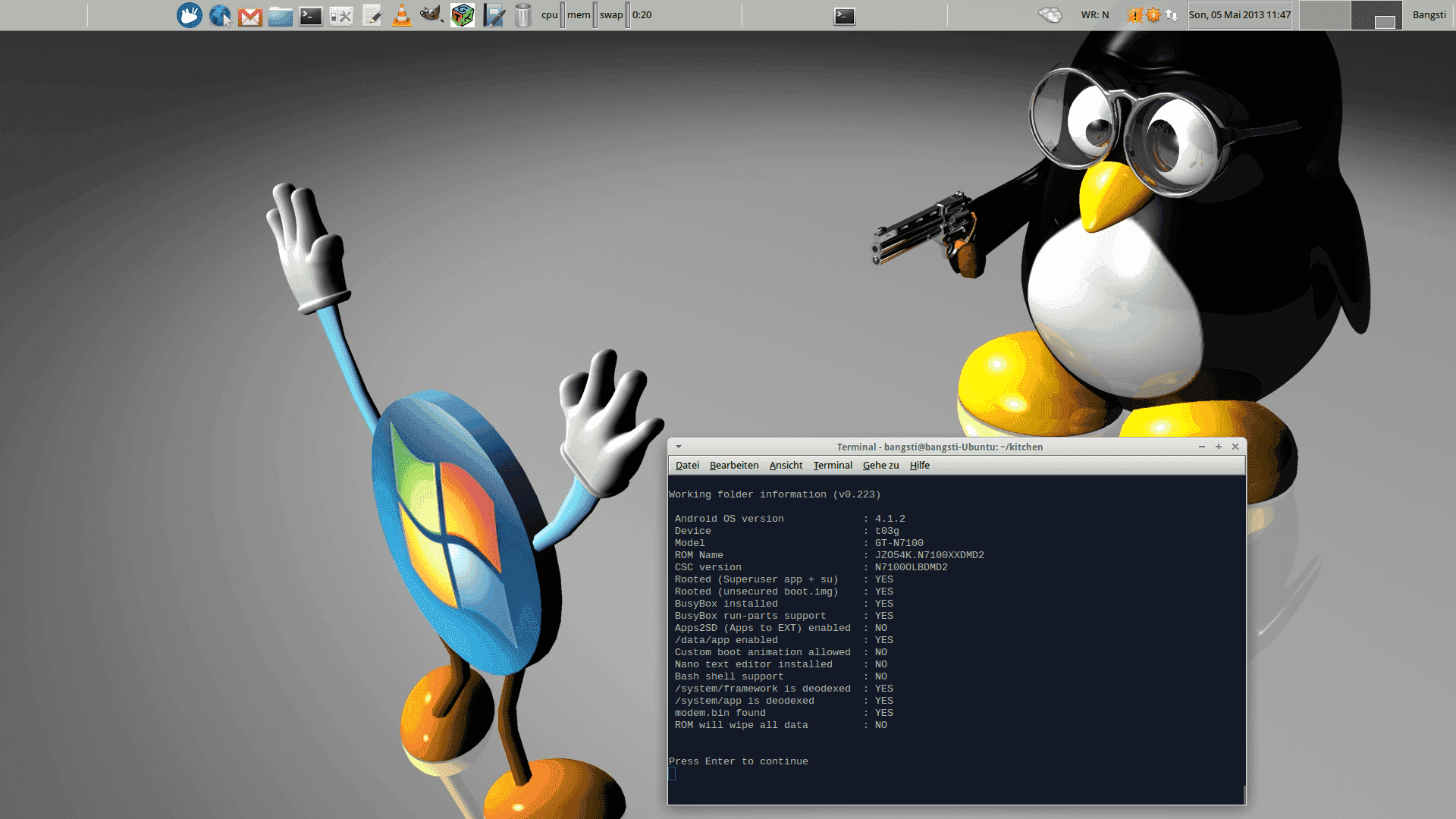Open the Hilfe menu in Terminal
1456x819 pixels.
point(919,465)
